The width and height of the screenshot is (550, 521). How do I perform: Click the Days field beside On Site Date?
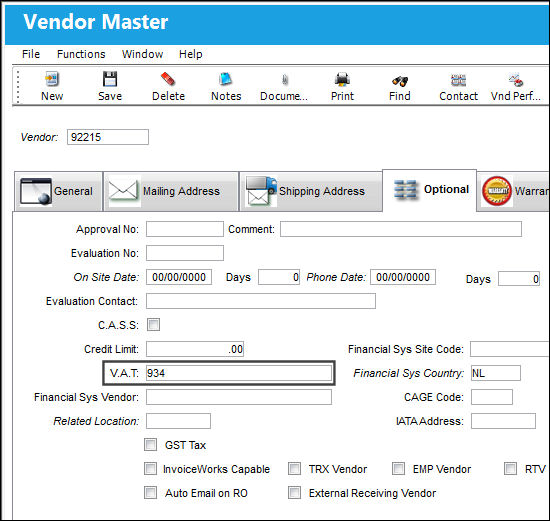(x=279, y=277)
